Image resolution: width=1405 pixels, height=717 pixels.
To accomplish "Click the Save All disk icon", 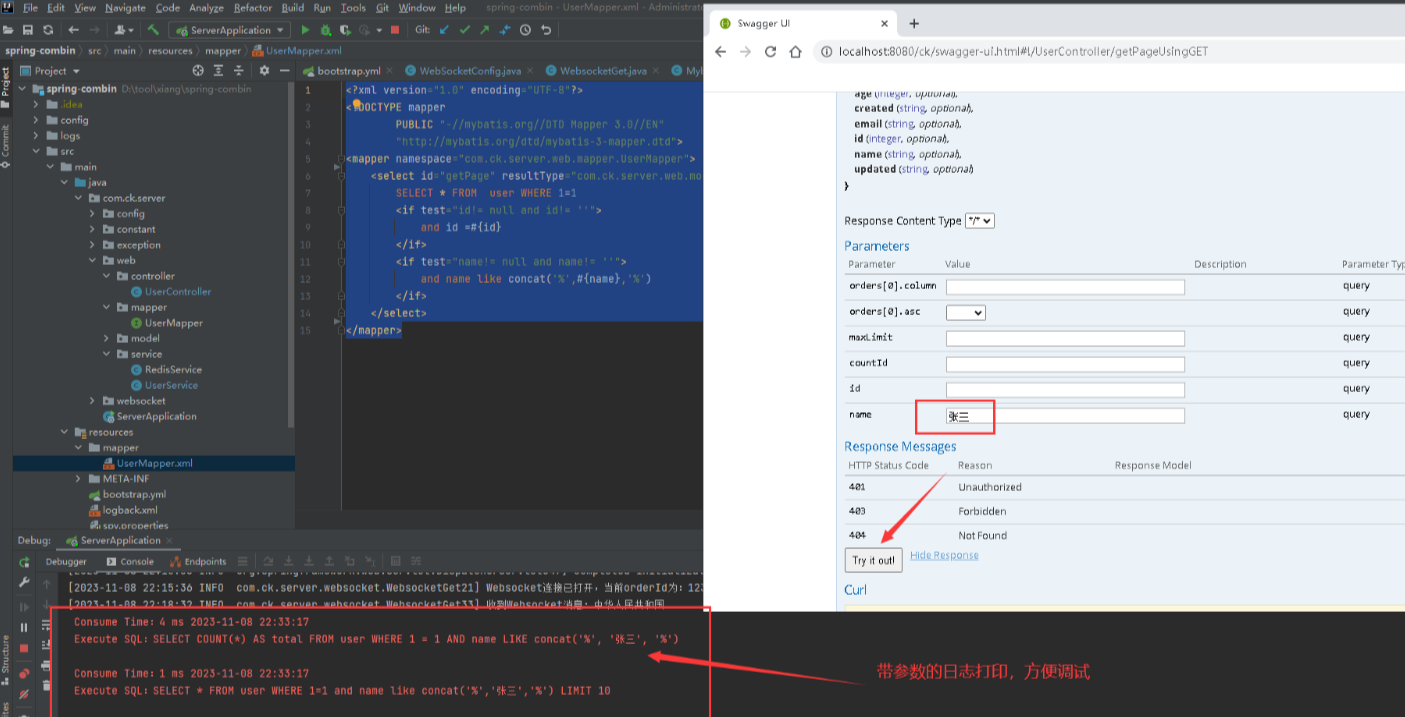I will (28, 30).
